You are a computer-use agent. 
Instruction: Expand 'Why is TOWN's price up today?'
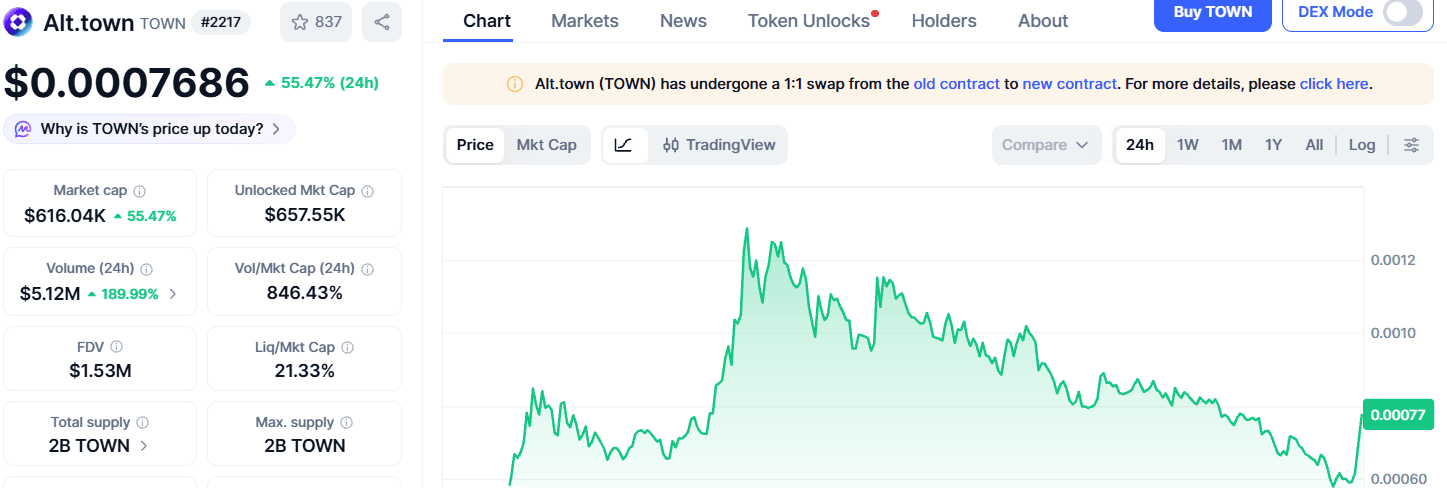tap(150, 129)
